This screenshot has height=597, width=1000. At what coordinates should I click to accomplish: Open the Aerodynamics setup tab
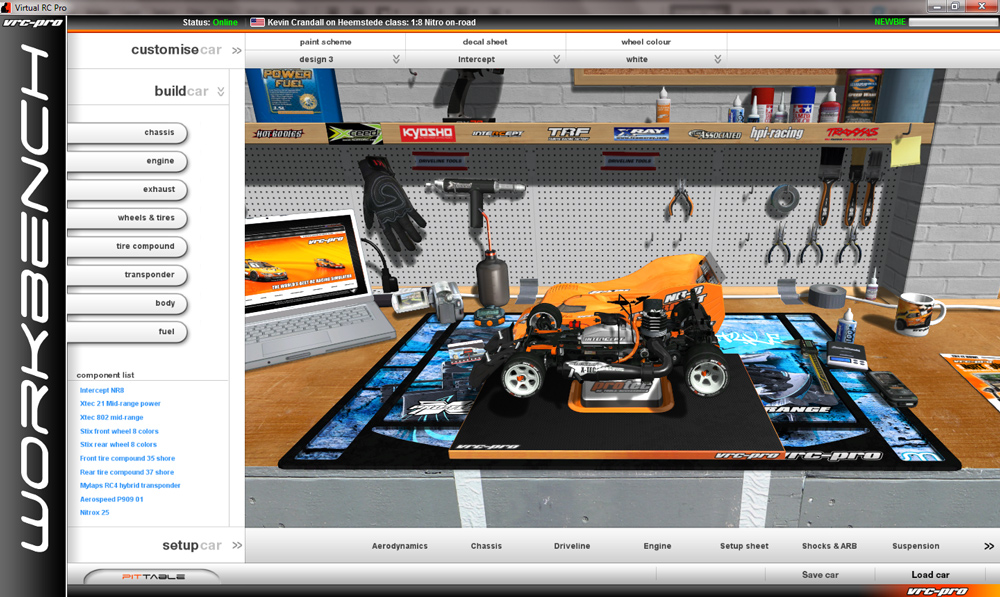pos(400,546)
